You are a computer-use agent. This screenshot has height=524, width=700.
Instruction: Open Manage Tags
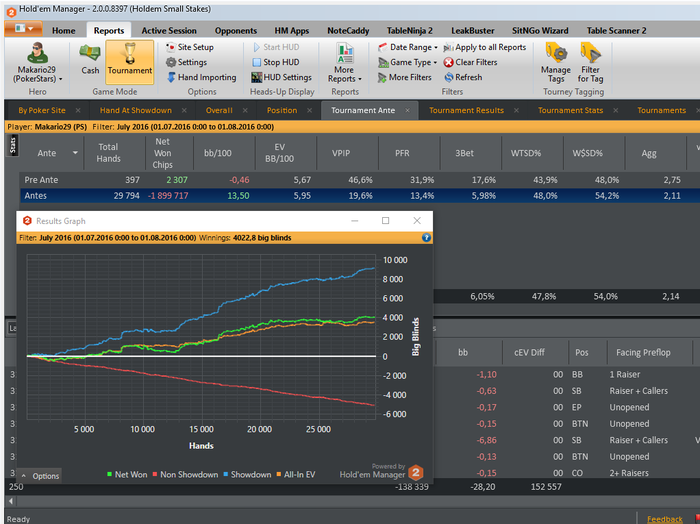coord(556,62)
